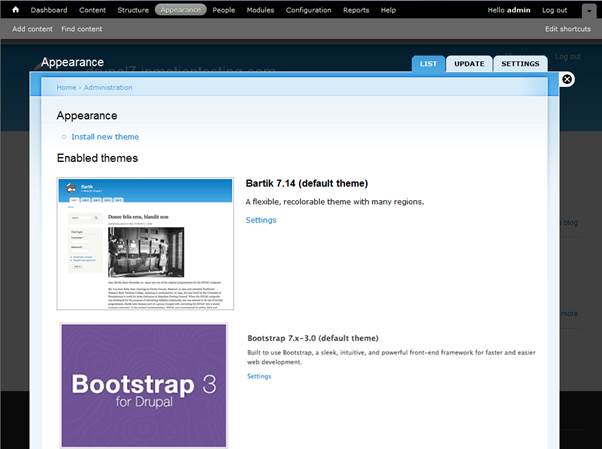Open the Modules menu item
This screenshot has height=449, width=602.
point(260,10)
